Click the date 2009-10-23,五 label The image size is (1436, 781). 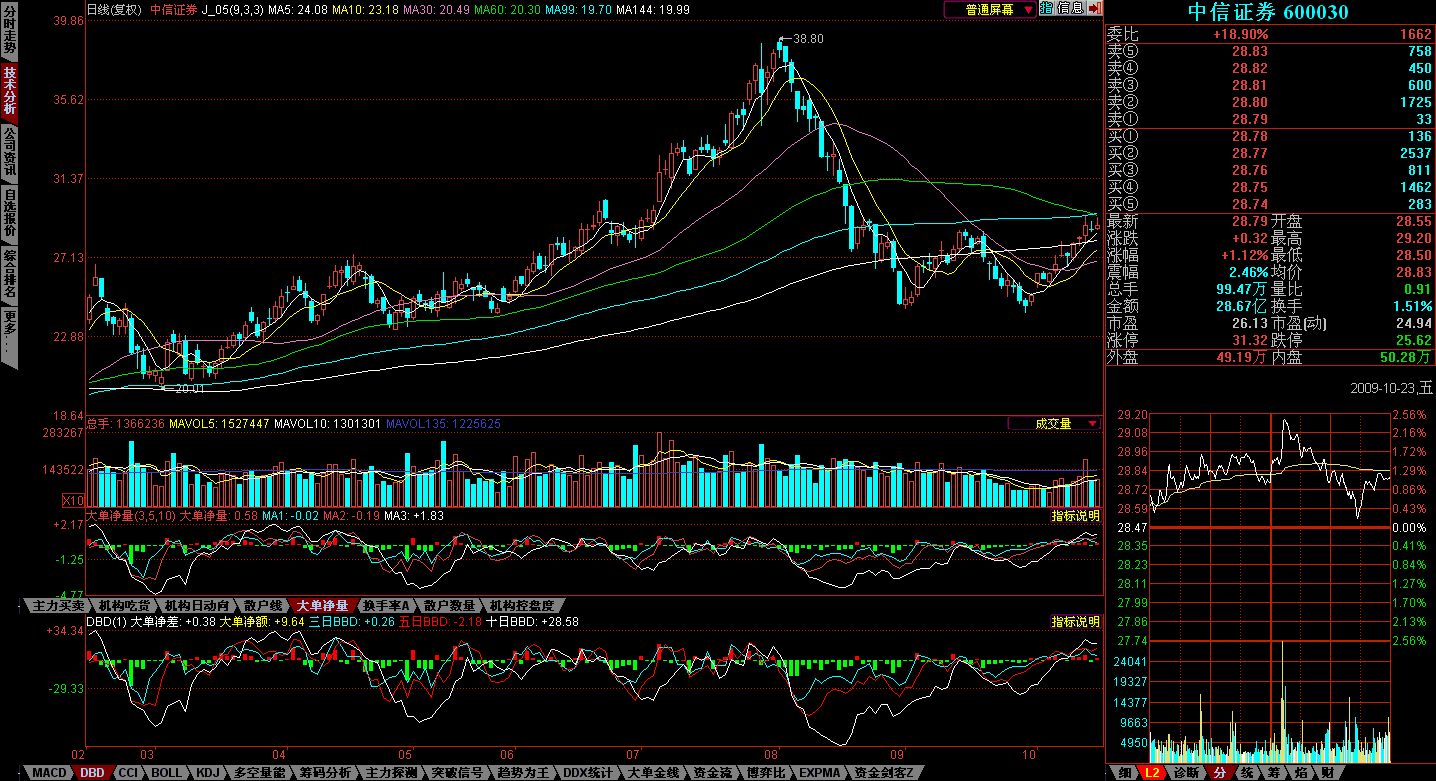1391,387
